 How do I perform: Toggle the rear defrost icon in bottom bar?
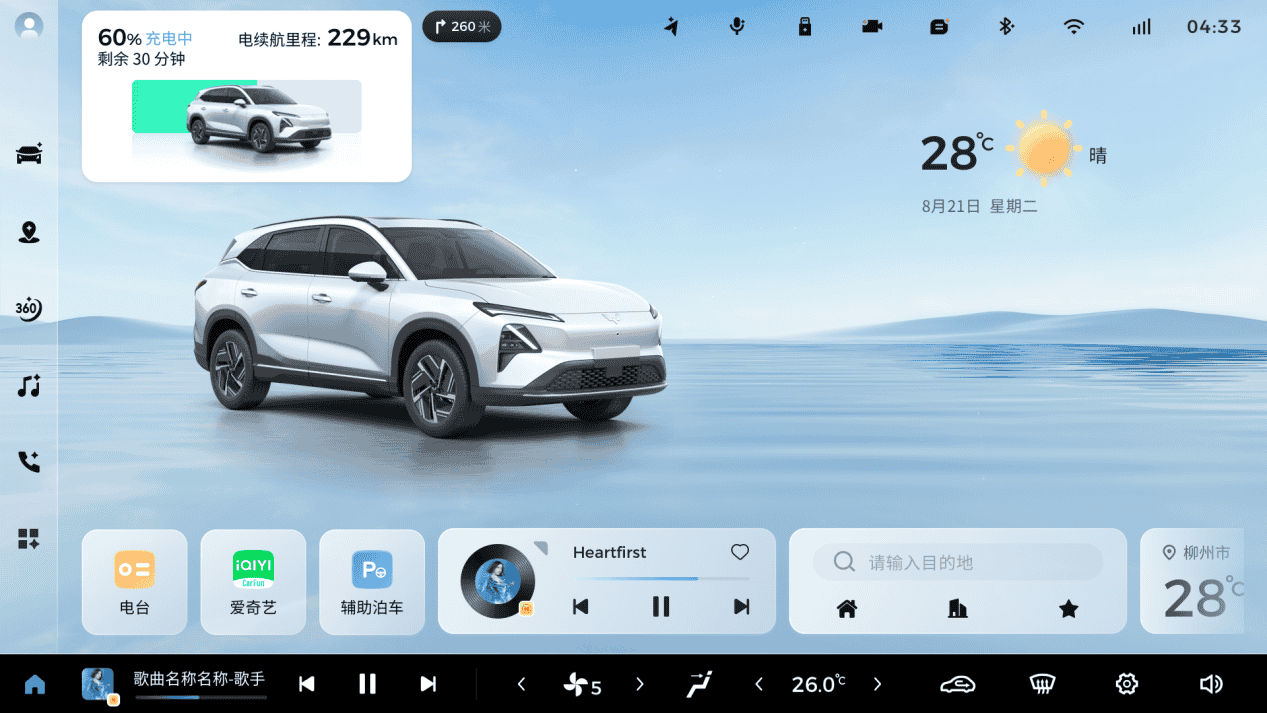click(x=1043, y=684)
